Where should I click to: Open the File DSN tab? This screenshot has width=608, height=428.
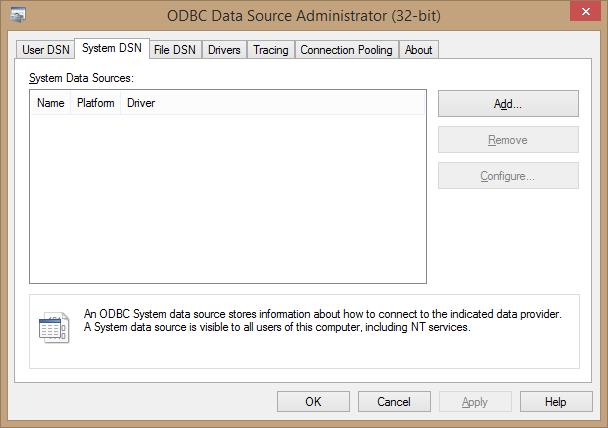pos(175,50)
